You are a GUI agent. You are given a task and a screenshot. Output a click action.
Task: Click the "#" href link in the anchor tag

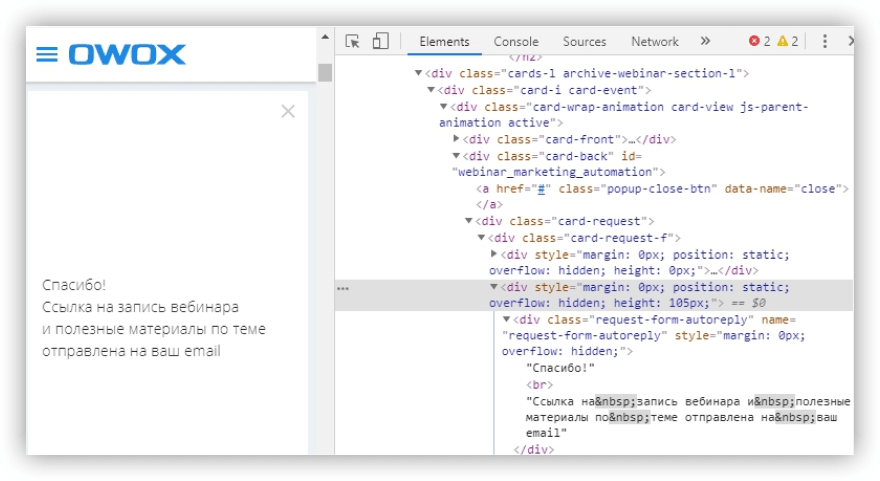pos(539,189)
